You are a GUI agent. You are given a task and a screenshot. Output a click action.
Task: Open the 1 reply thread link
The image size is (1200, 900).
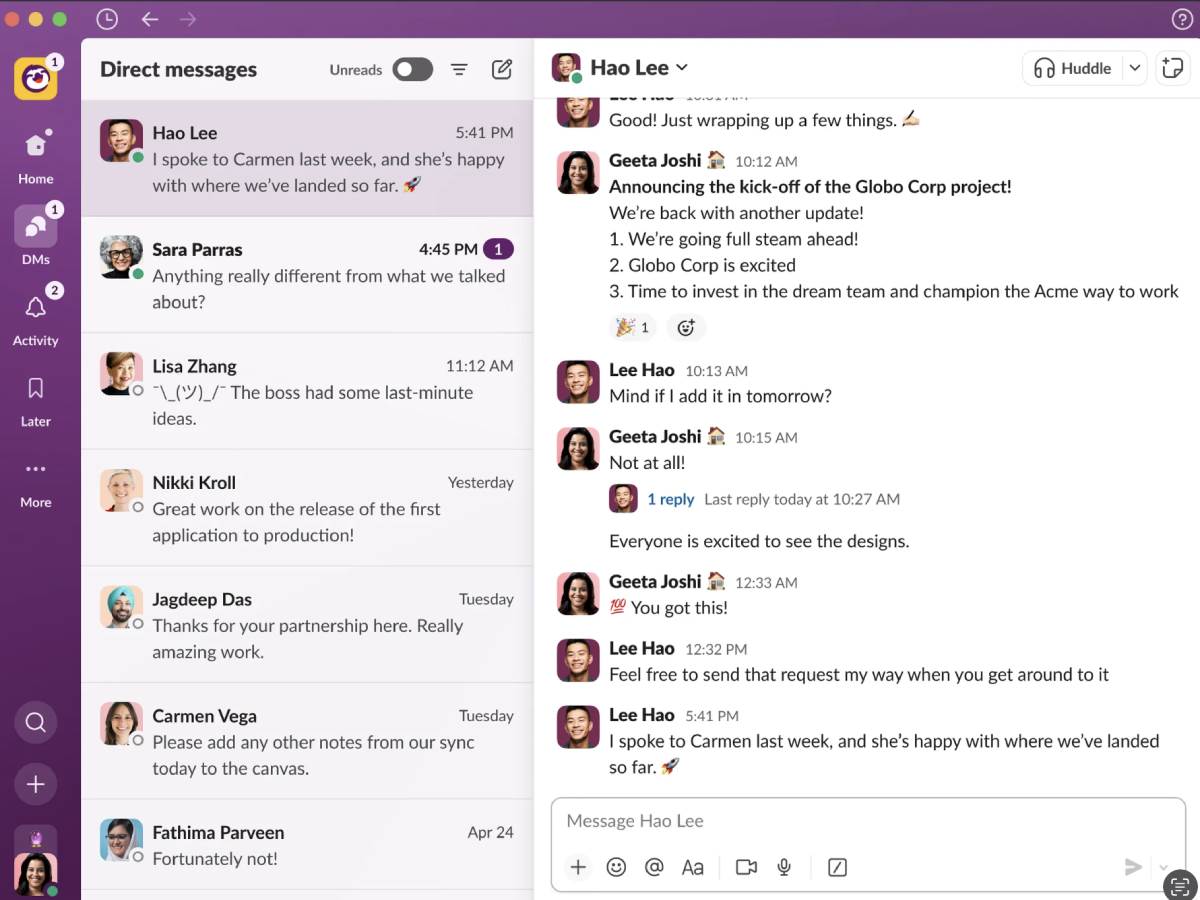670,499
